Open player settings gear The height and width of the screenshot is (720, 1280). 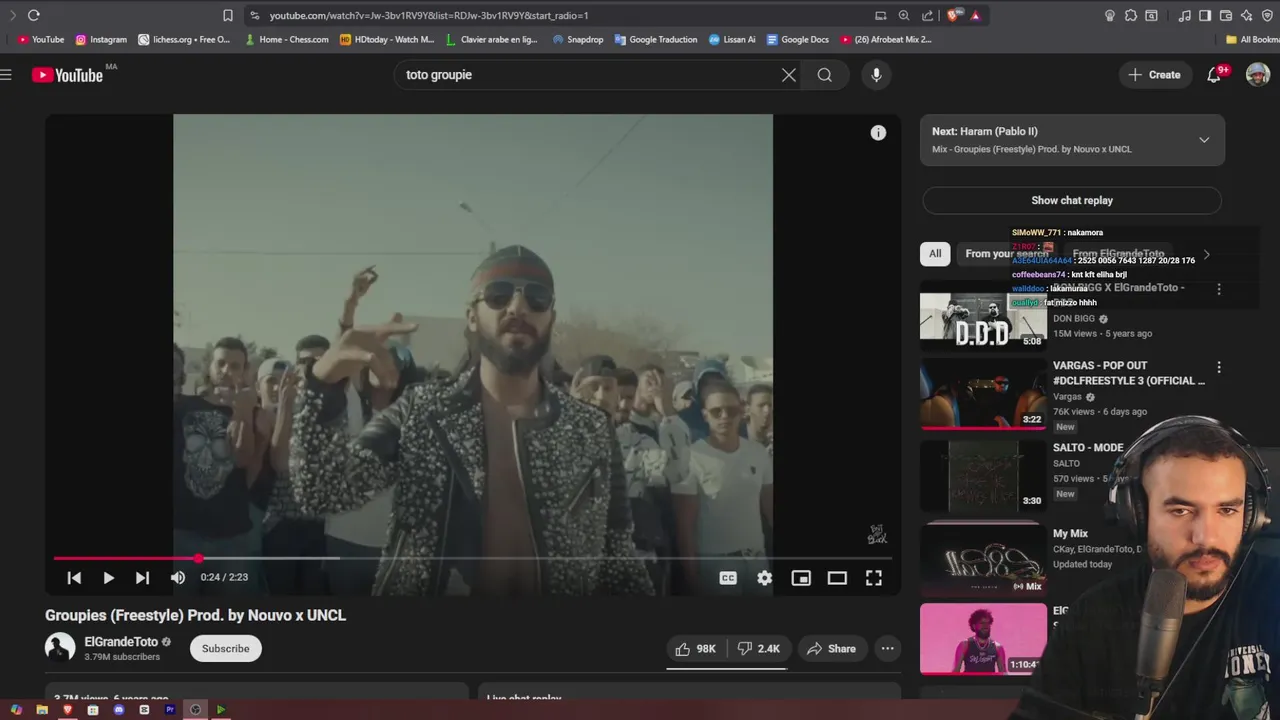click(x=765, y=578)
